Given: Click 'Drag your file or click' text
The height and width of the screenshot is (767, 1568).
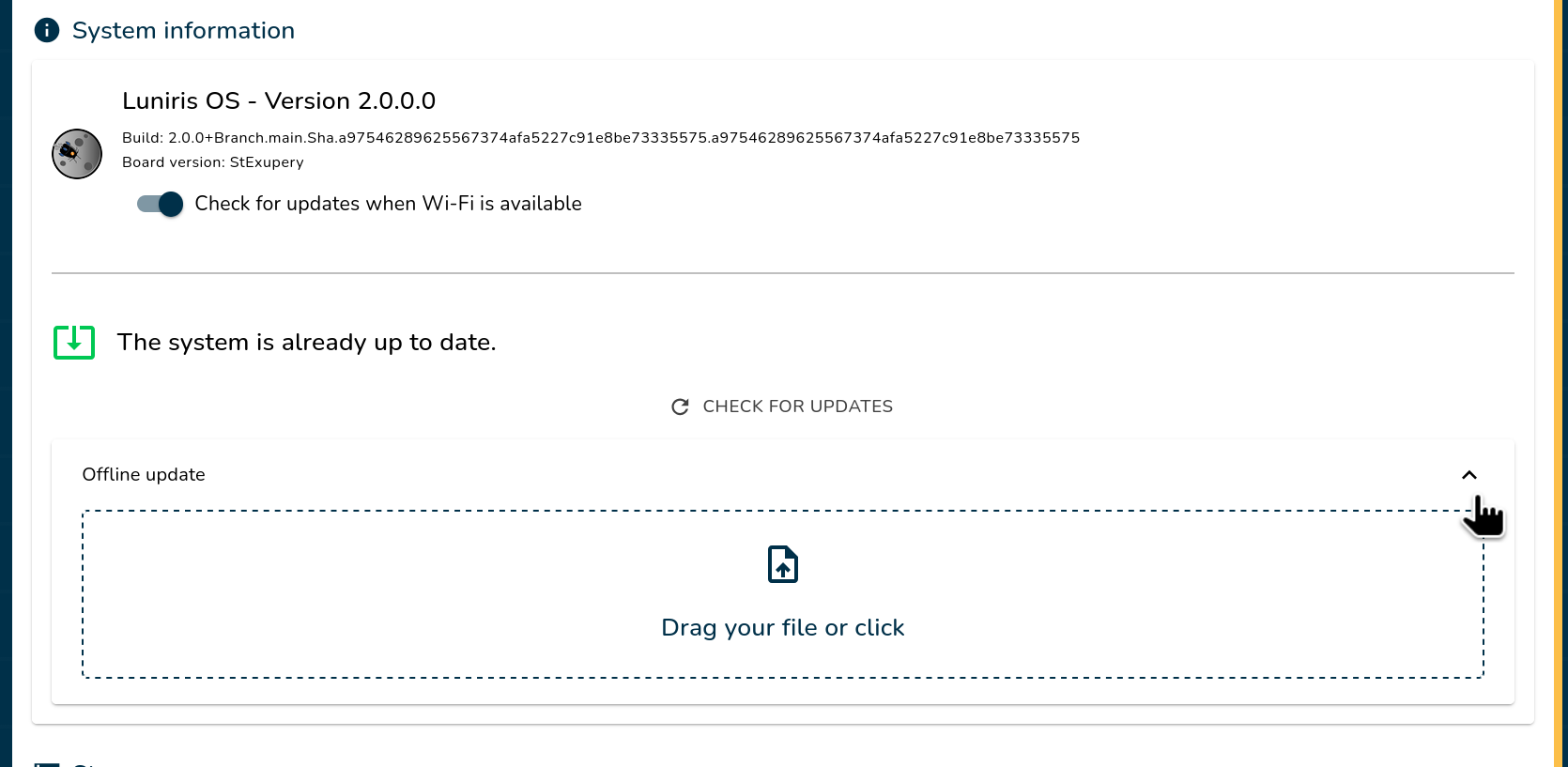Looking at the screenshot, I should [783, 627].
